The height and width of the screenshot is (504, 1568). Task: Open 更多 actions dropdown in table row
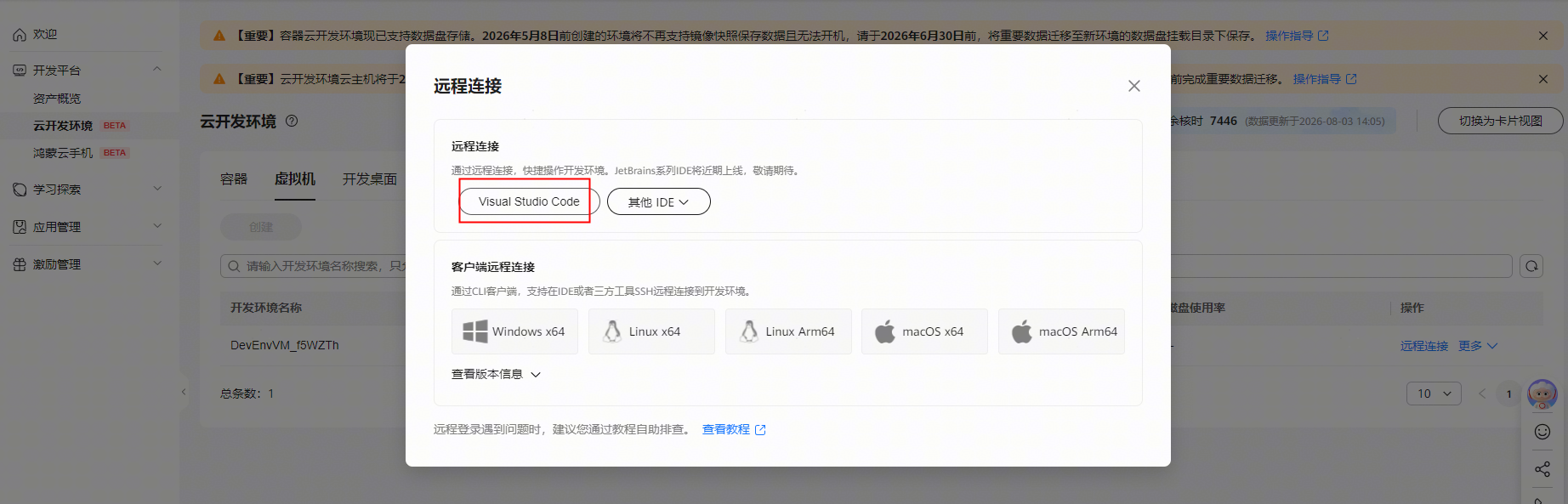coord(1478,346)
